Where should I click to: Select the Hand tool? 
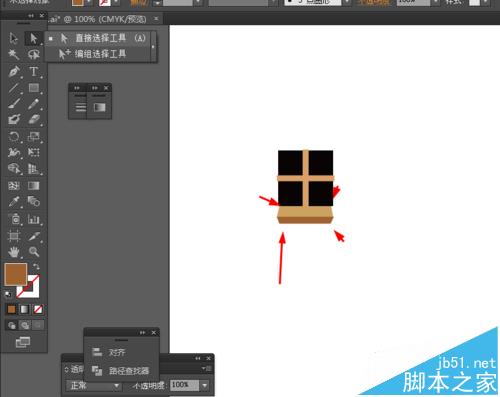tap(14, 252)
